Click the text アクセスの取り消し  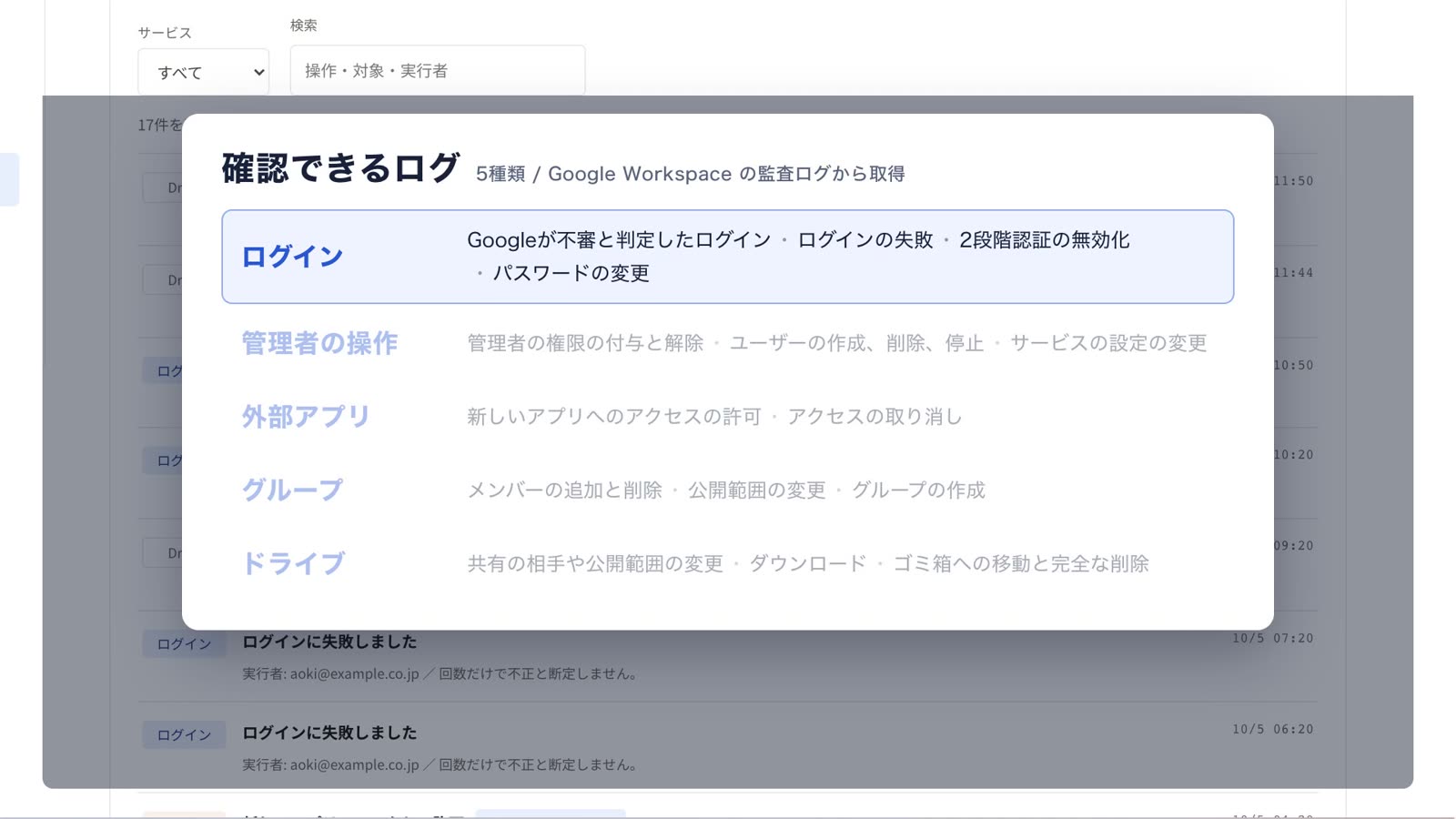[x=875, y=417]
